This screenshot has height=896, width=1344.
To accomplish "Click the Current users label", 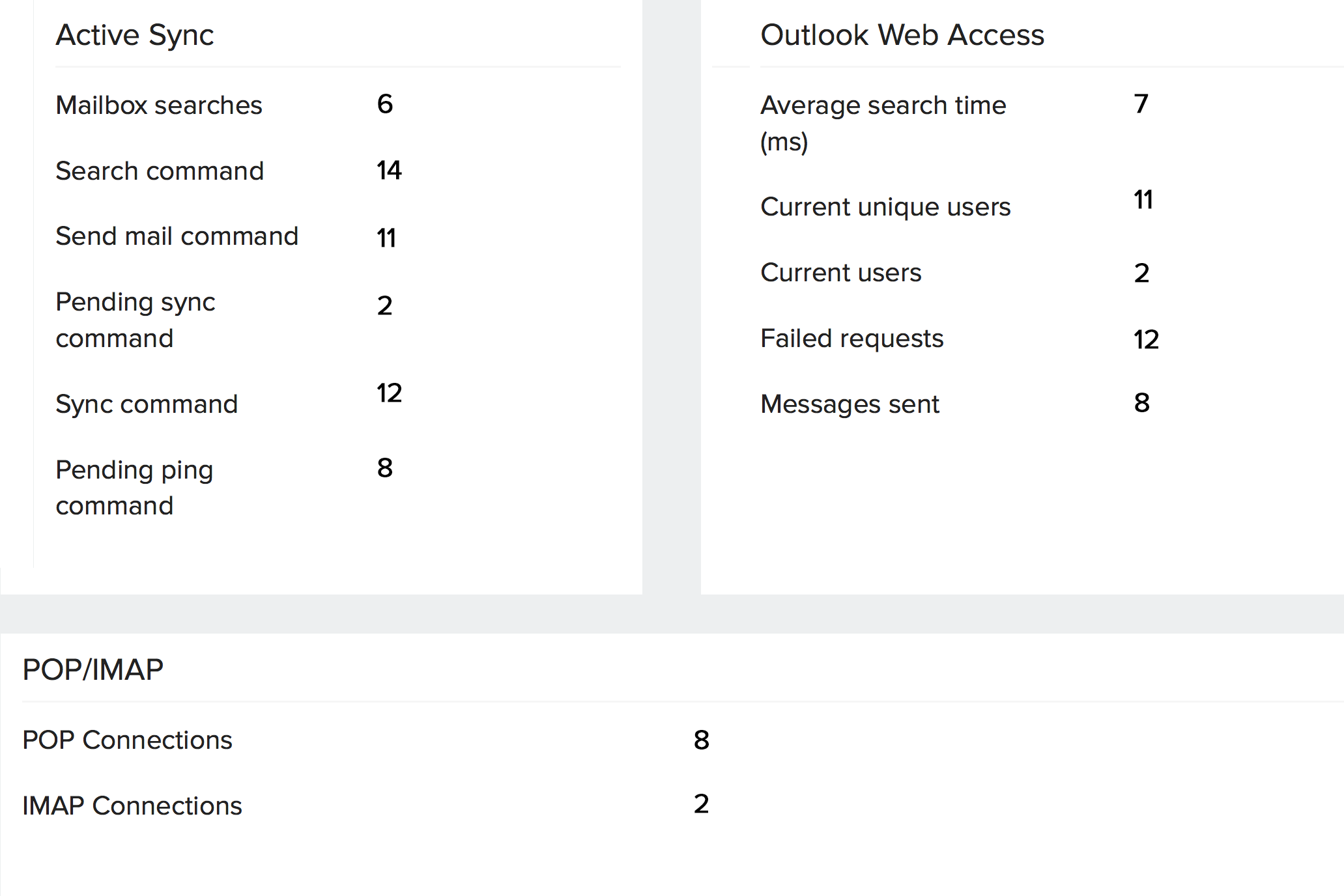I will [x=840, y=273].
